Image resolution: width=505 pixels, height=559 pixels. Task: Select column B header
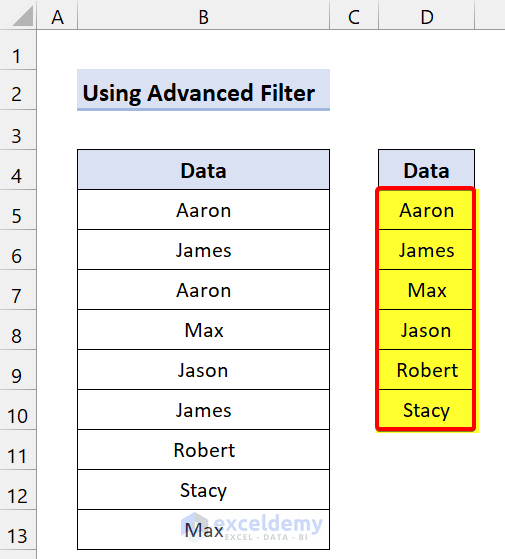click(203, 15)
